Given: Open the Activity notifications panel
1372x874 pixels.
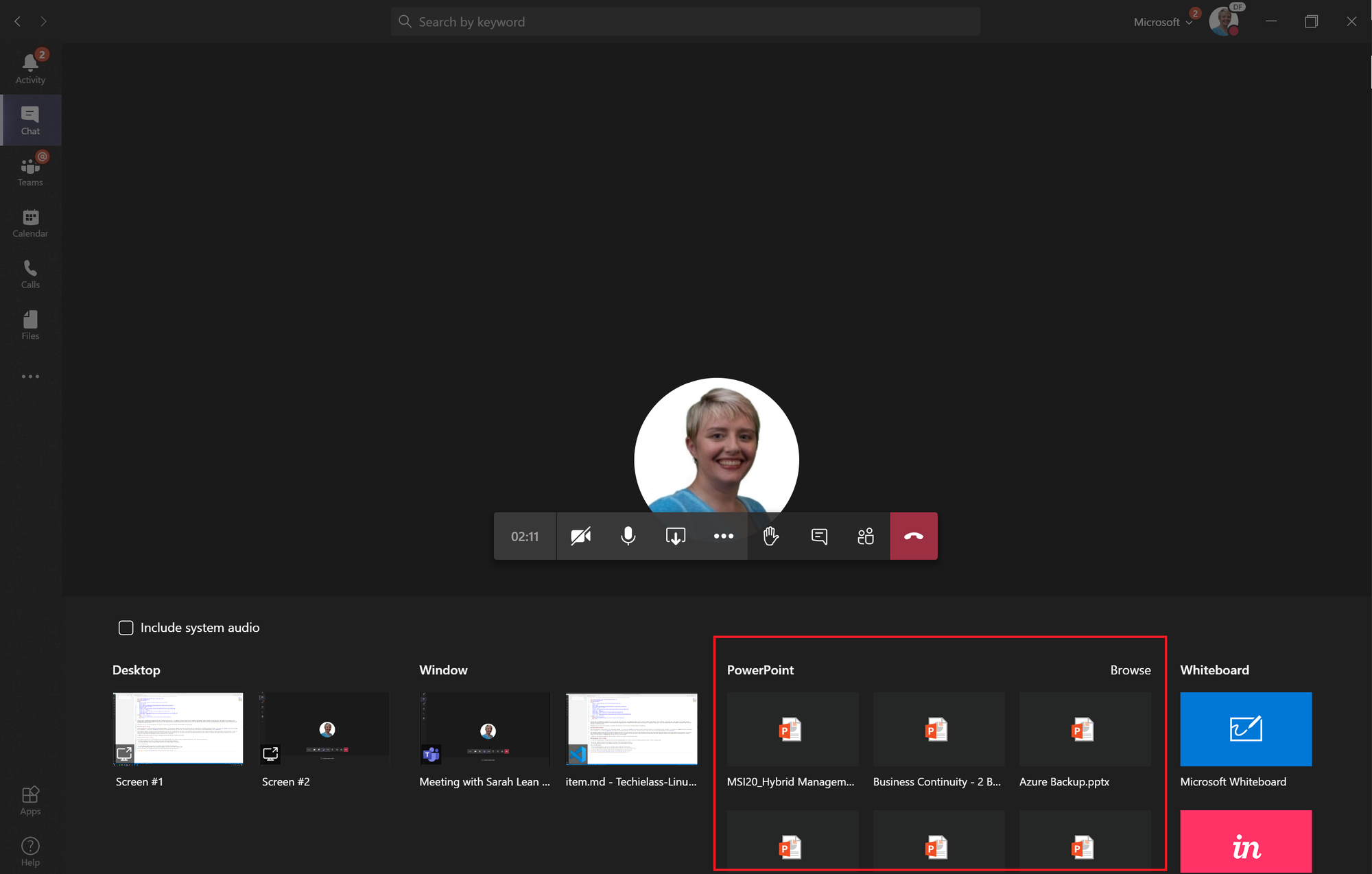Looking at the screenshot, I should pos(30,66).
